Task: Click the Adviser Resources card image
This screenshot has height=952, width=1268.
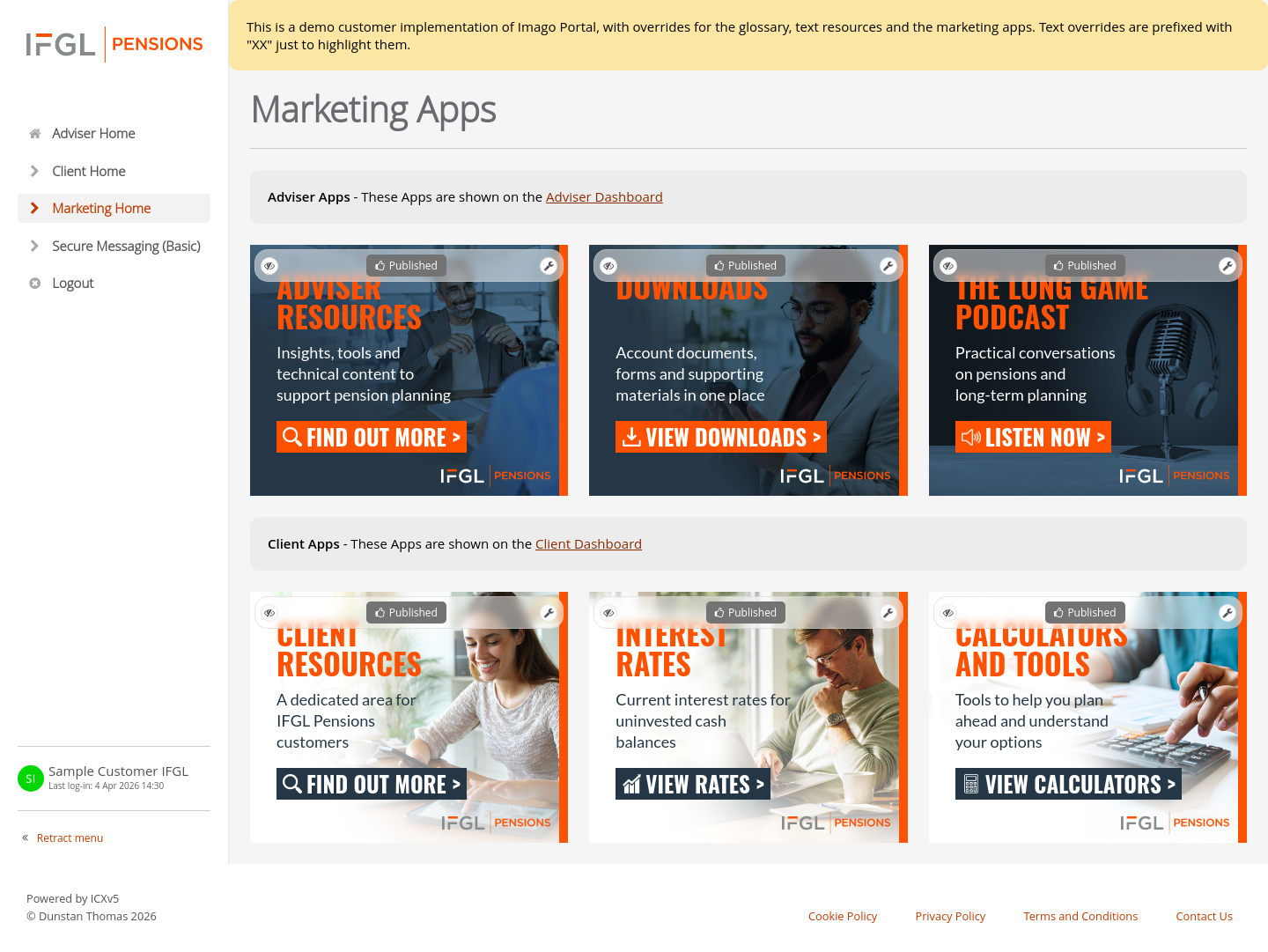Action: [x=409, y=370]
